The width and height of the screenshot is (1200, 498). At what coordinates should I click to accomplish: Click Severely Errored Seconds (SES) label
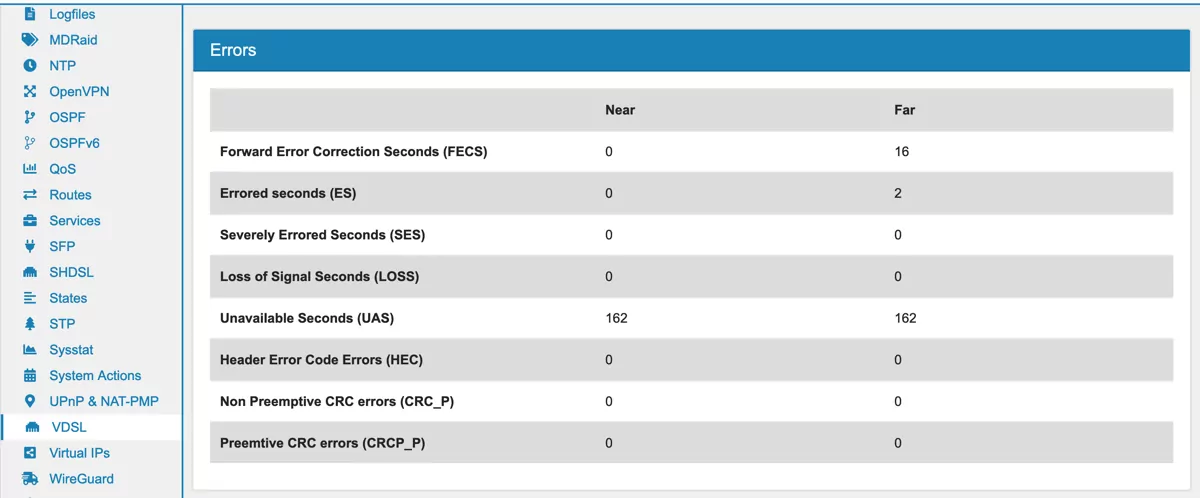[x=322, y=235]
